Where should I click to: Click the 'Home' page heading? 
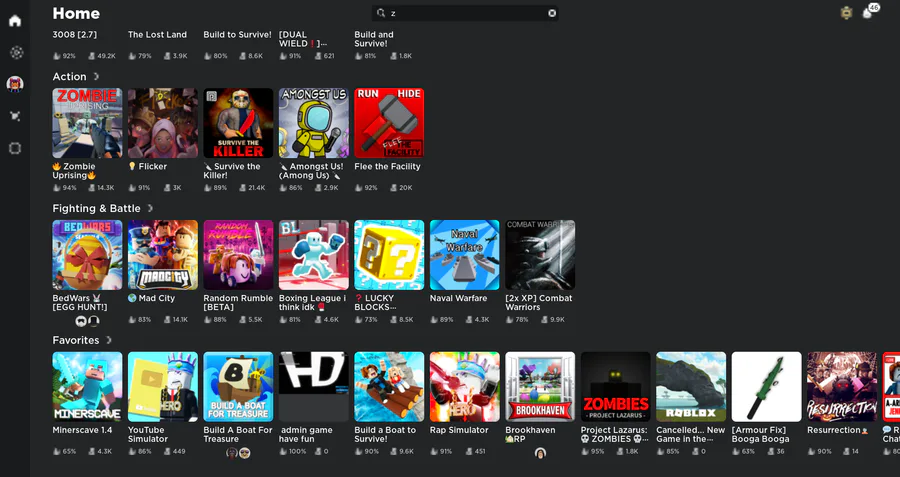76,13
